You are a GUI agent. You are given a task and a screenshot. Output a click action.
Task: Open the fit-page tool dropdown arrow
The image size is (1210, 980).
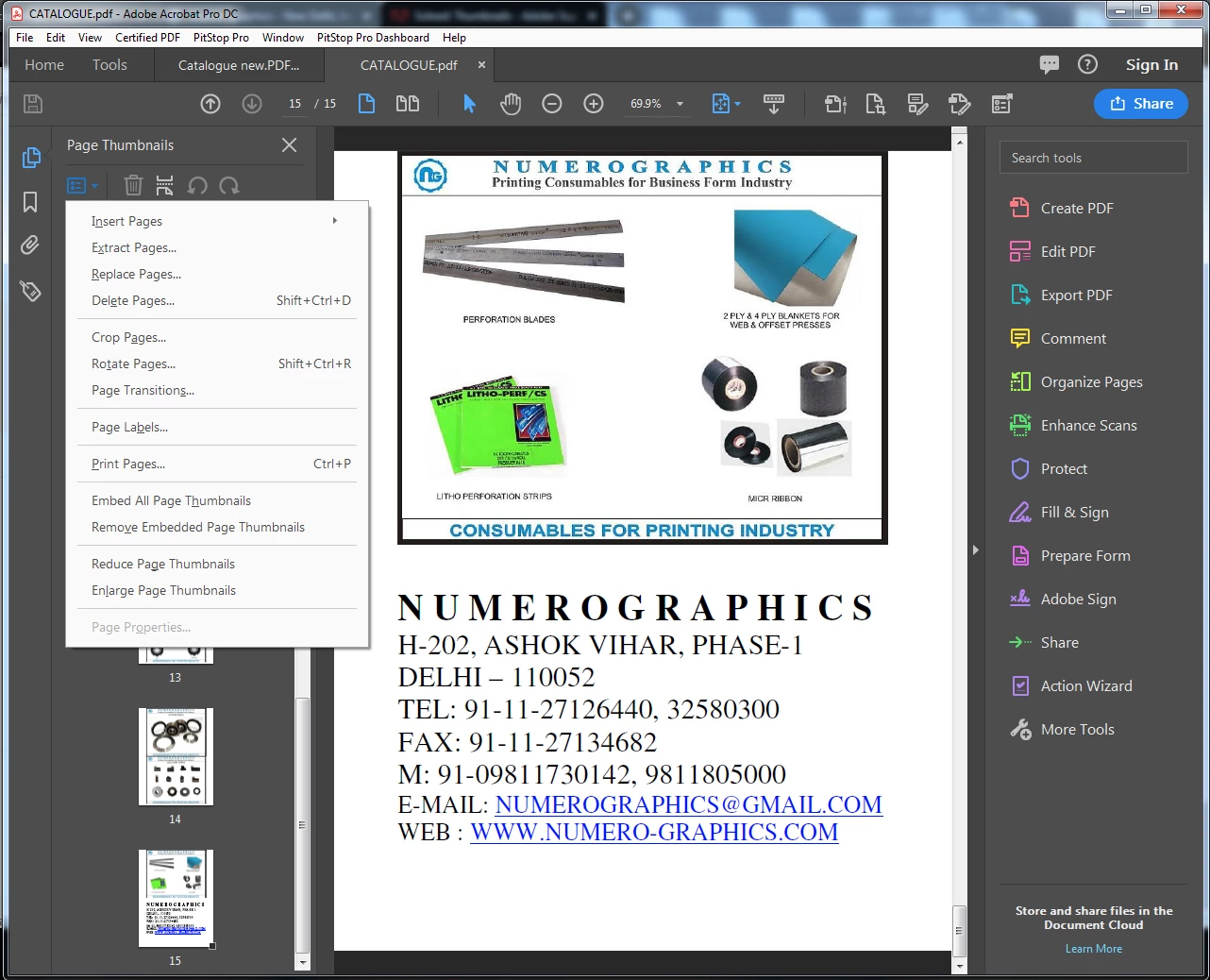pos(738,104)
